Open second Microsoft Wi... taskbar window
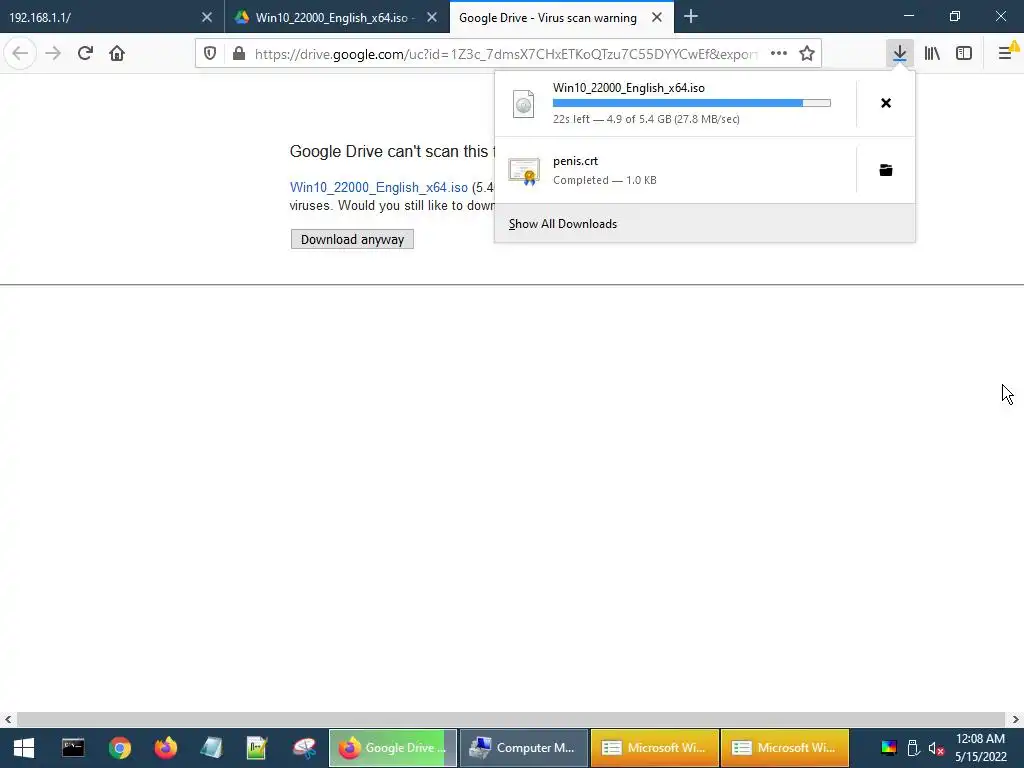Image resolution: width=1024 pixels, height=768 pixels. coord(785,748)
